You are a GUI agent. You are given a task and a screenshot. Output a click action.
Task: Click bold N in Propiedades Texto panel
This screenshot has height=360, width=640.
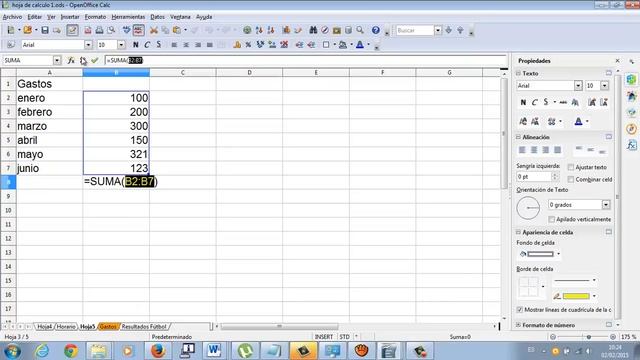click(523, 102)
